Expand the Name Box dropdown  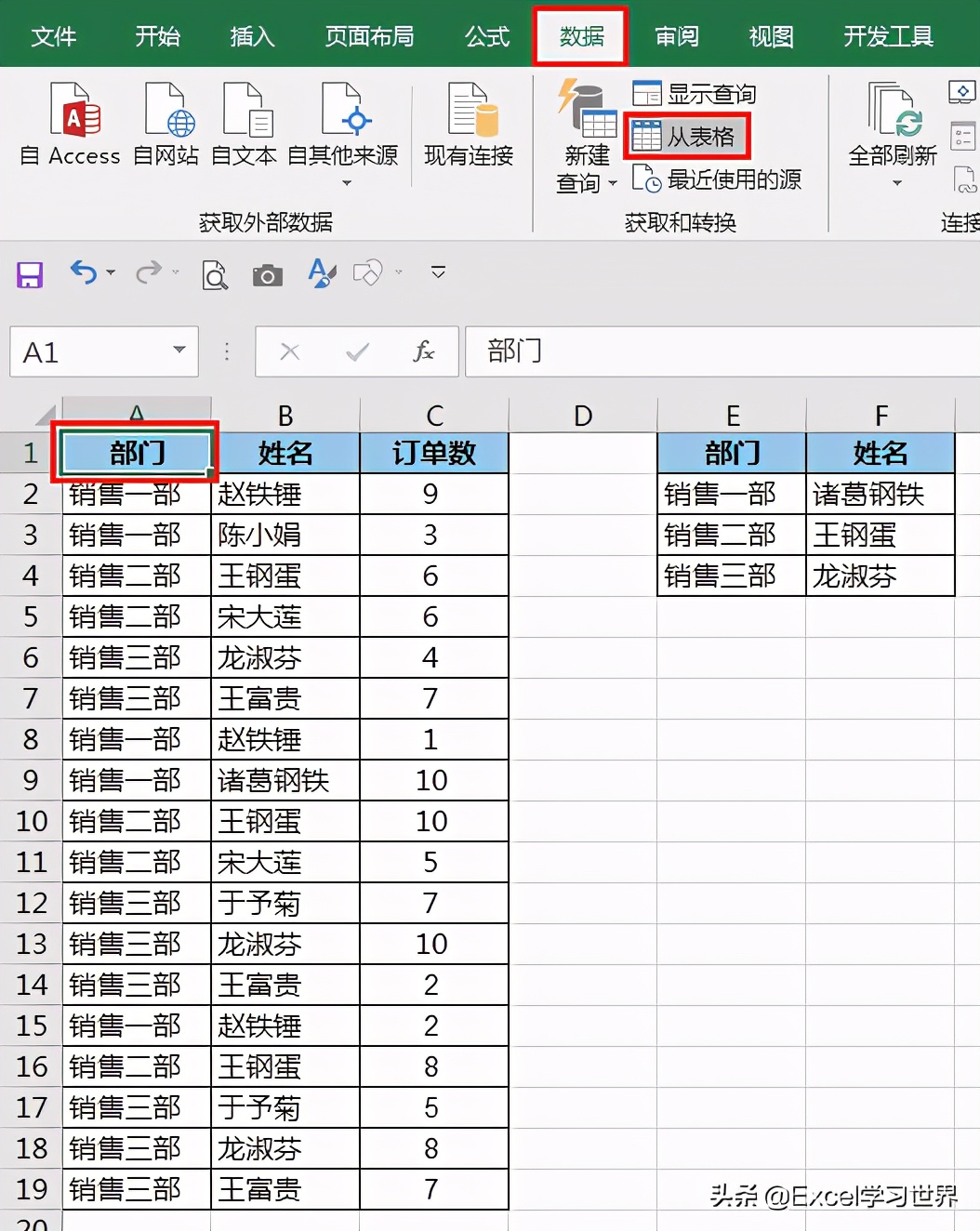coord(179,351)
